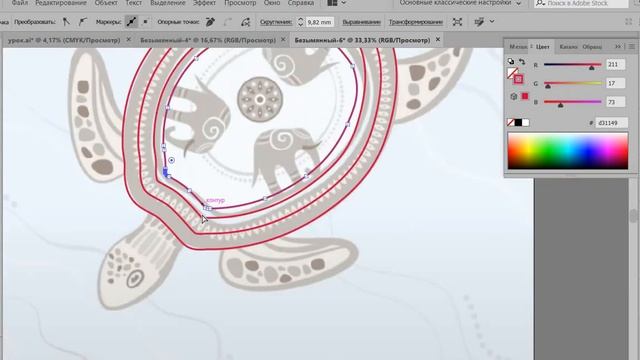Click the in-web red color swatch
The image size is (640, 360).
pos(525,96)
